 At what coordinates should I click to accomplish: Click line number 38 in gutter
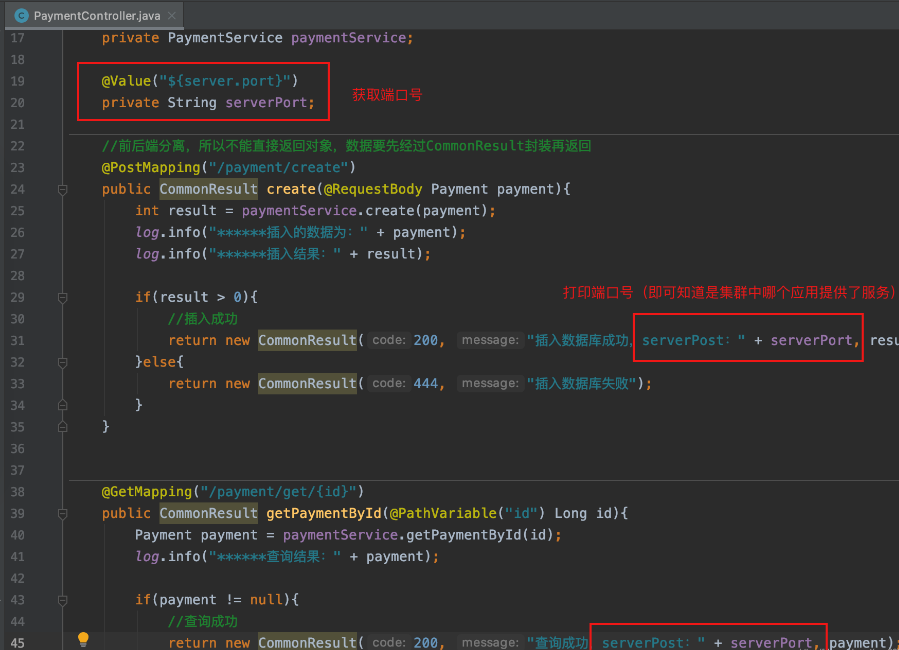click(x=18, y=492)
